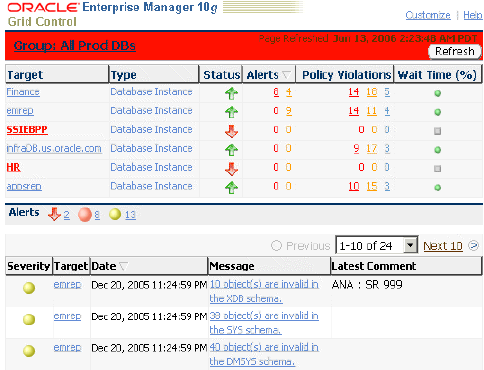
Task: Click the yellow warning ball in Alerts summary
Action: click(x=115, y=214)
